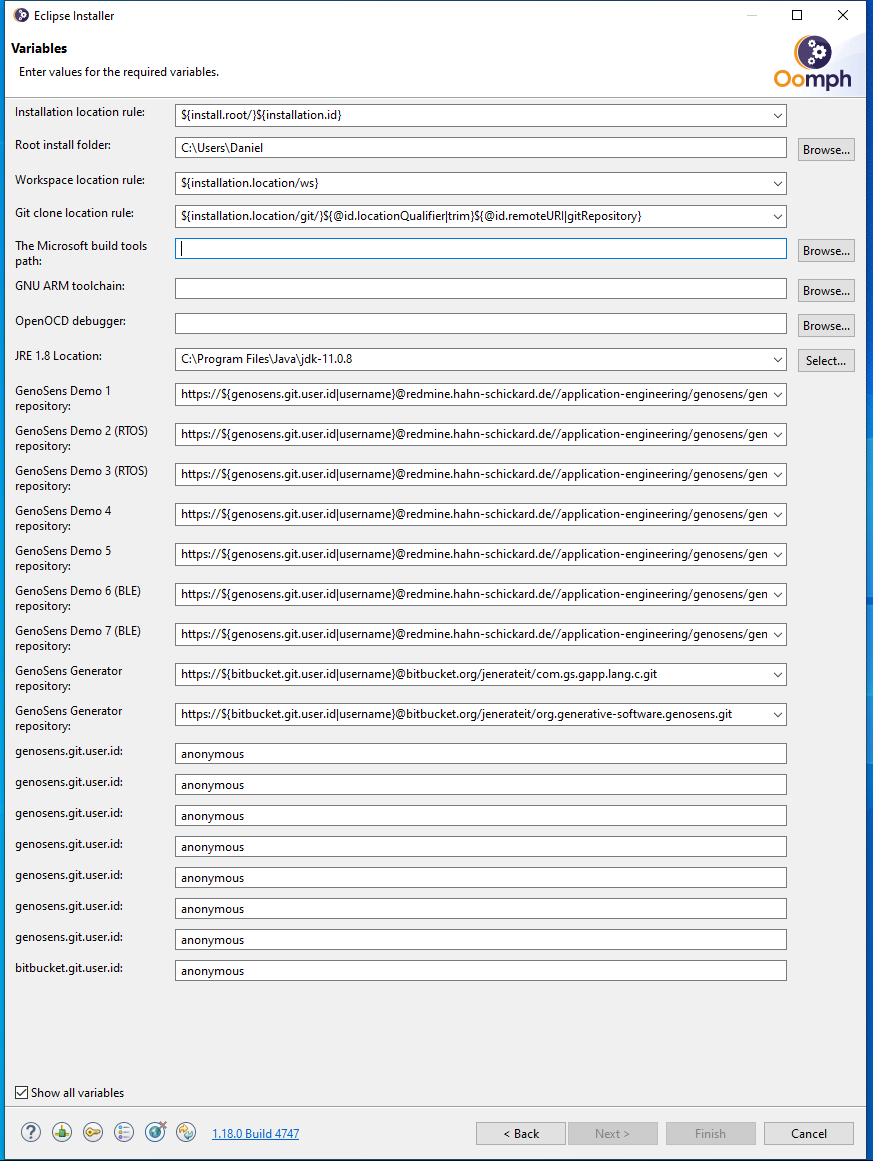
Task: Expand the Installation location rule dropdown
Action: pyautogui.click(x=777, y=116)
